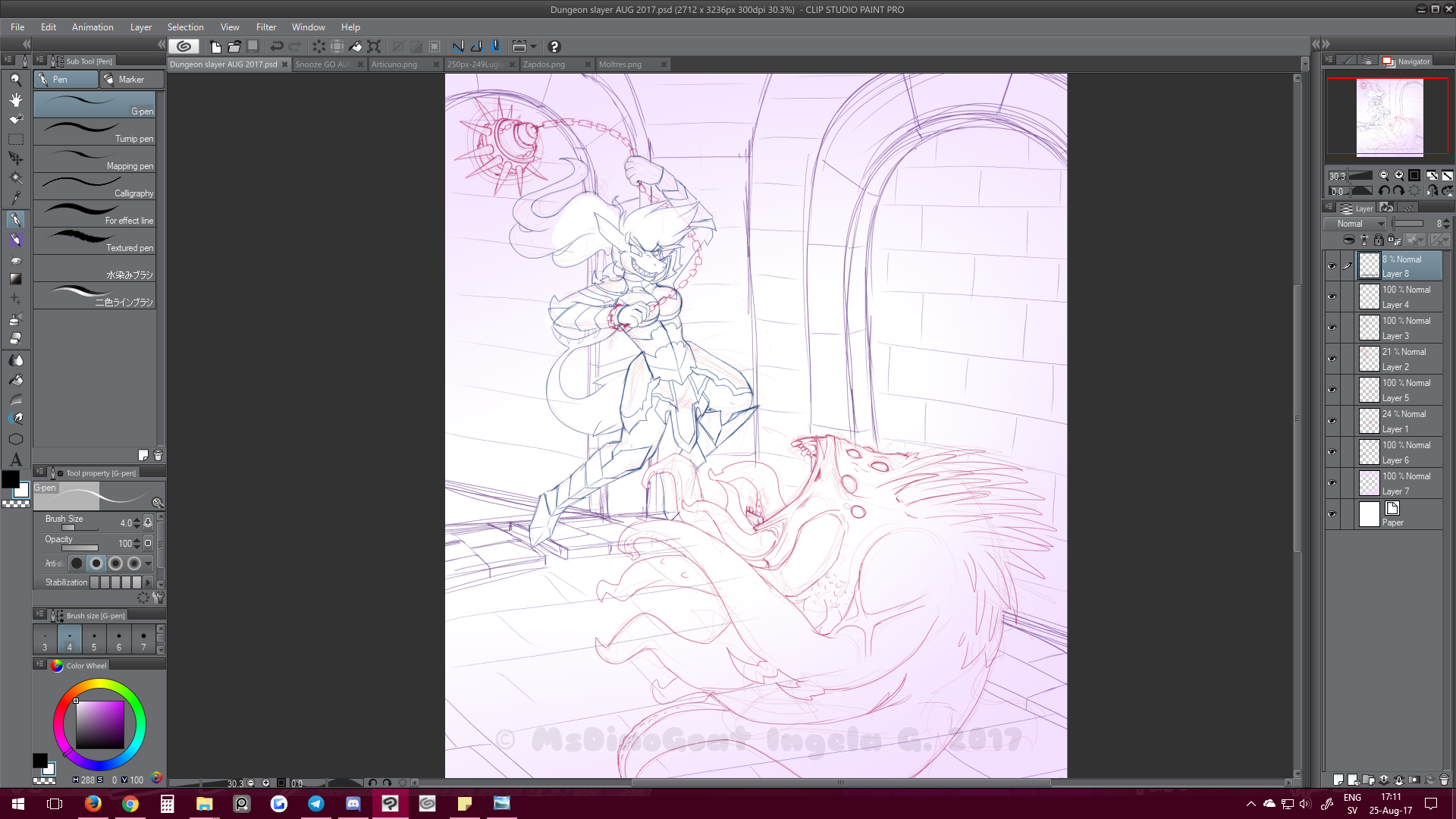Pick the Eyedropper tool
Screen dimensions: 1456x819
click(15, 198)
